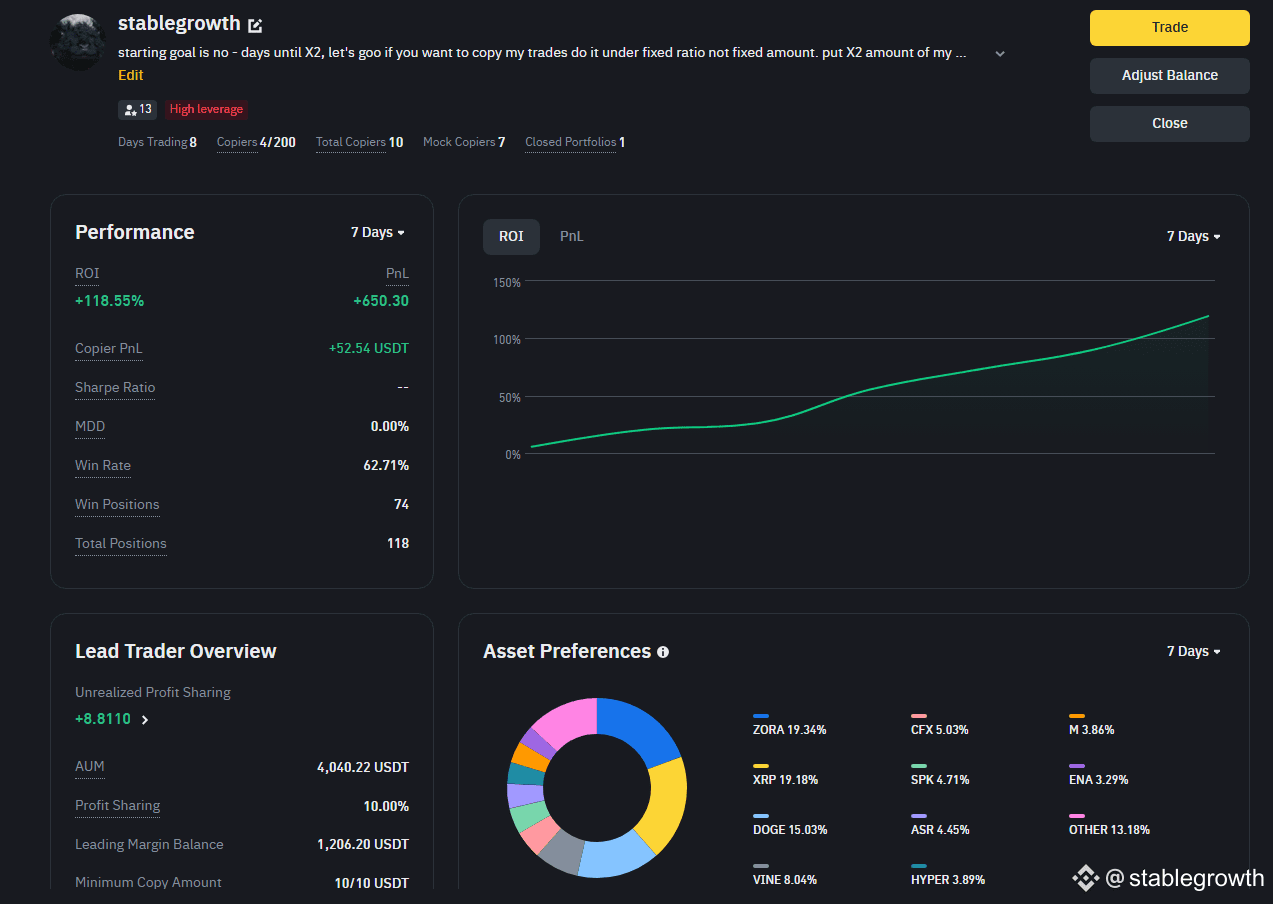Click the ROI label in Performance
This screenshot has width=1273, height=904.
87,274
